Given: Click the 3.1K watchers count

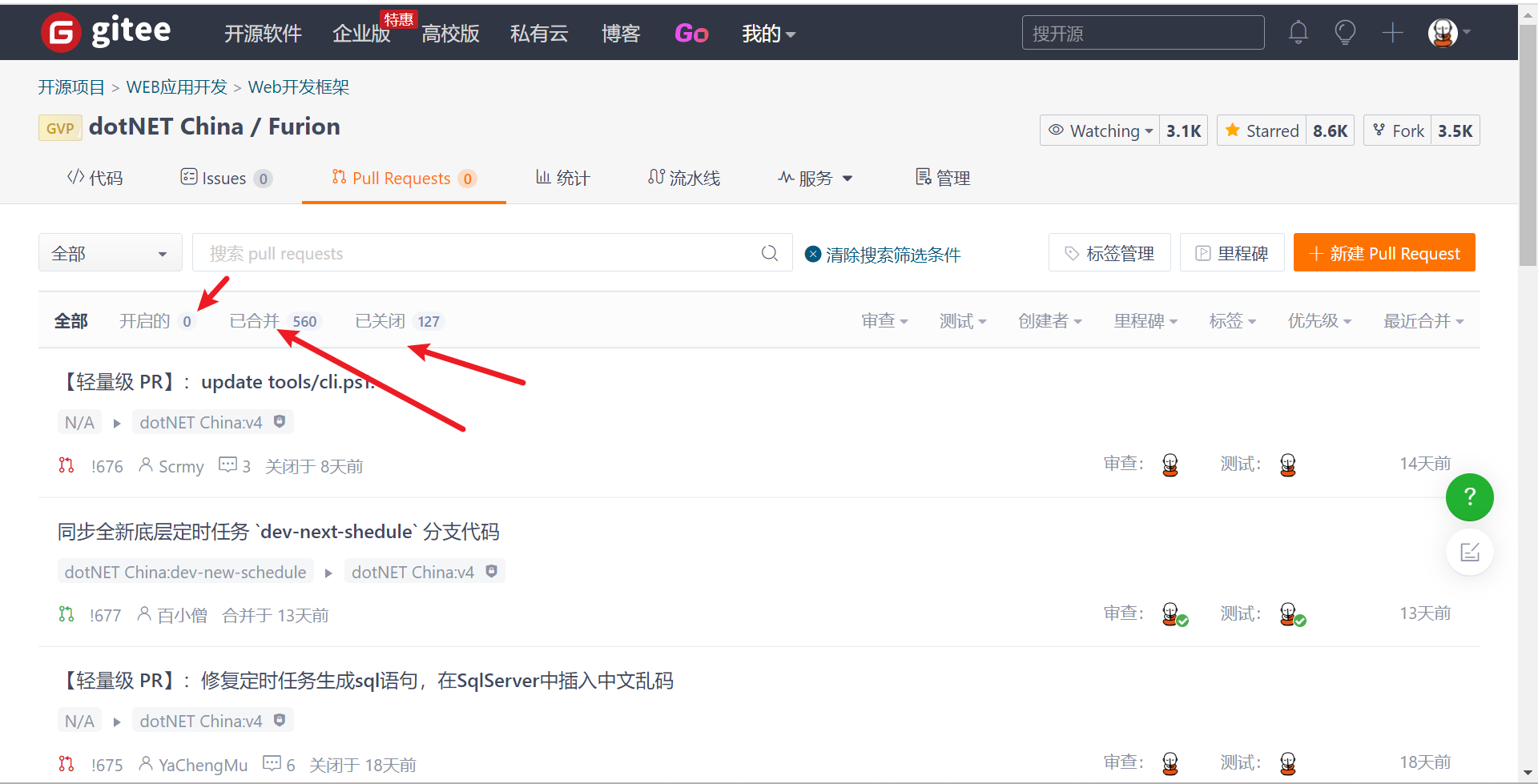Looking at the screenshot, I should pyautogui.click(x=1183, y=131).
